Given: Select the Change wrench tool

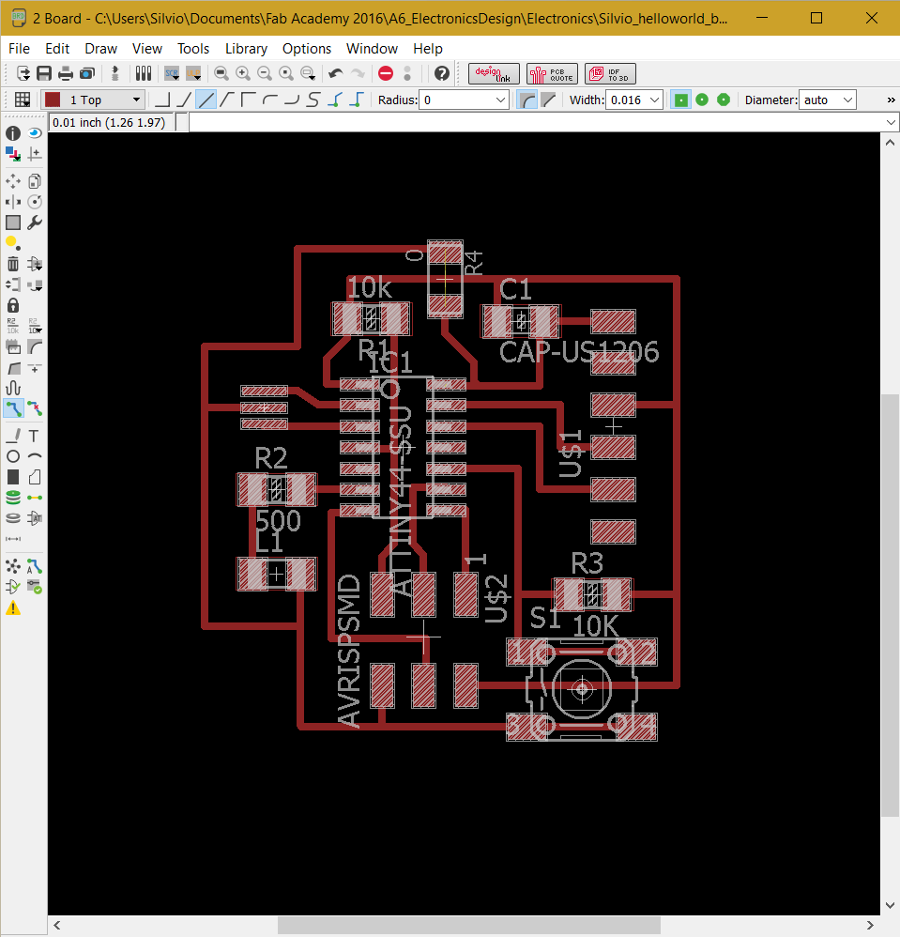Looking at the screenshot, I should point(35,223).
